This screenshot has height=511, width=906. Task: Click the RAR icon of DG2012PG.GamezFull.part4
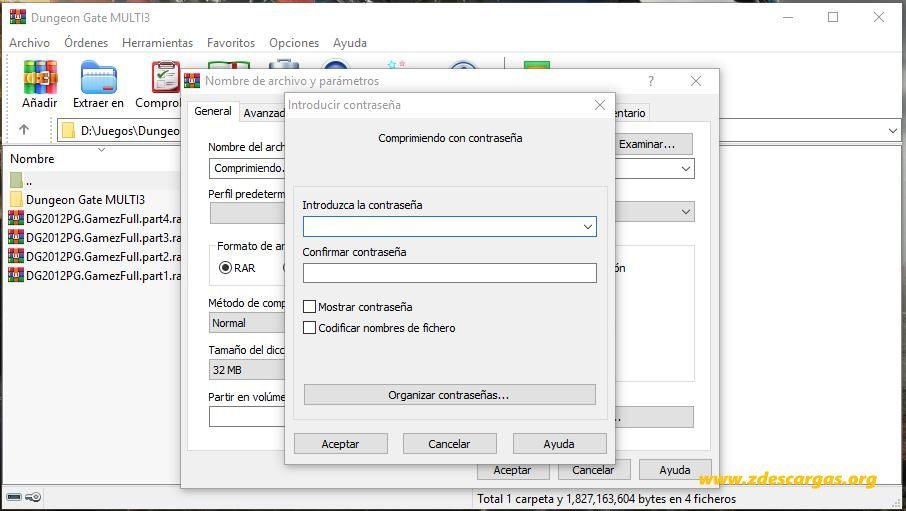click(x=16, y=218)
